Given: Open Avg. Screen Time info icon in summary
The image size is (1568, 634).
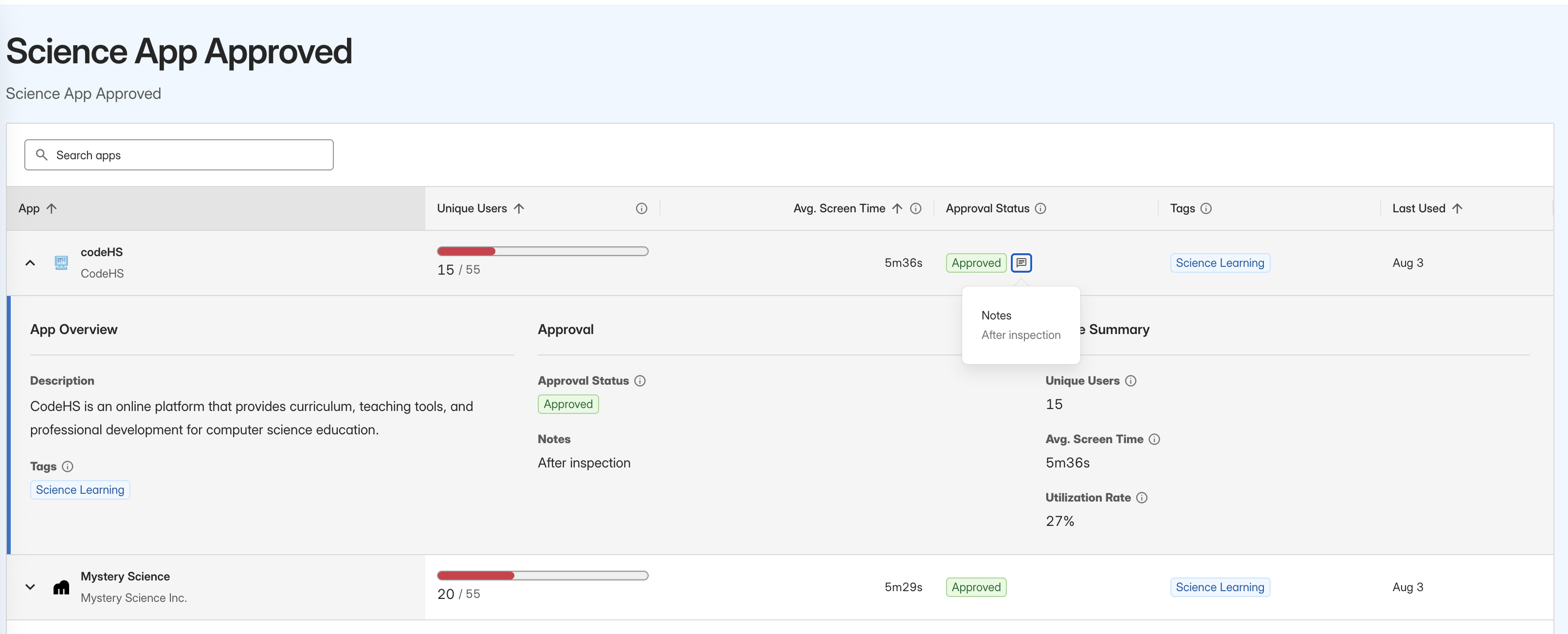Looking at the screenshot, I should (1154, 439).
